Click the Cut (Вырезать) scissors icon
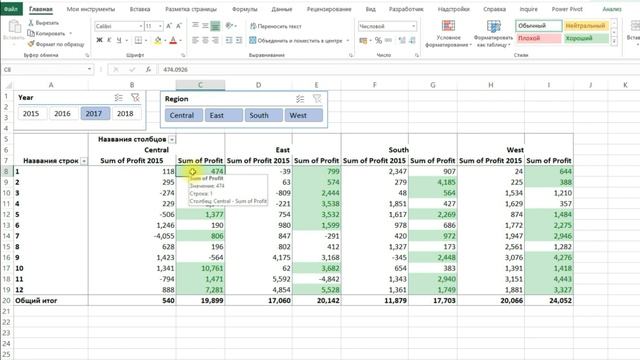This screenshot has width=640, height=360. click(31, 23)
